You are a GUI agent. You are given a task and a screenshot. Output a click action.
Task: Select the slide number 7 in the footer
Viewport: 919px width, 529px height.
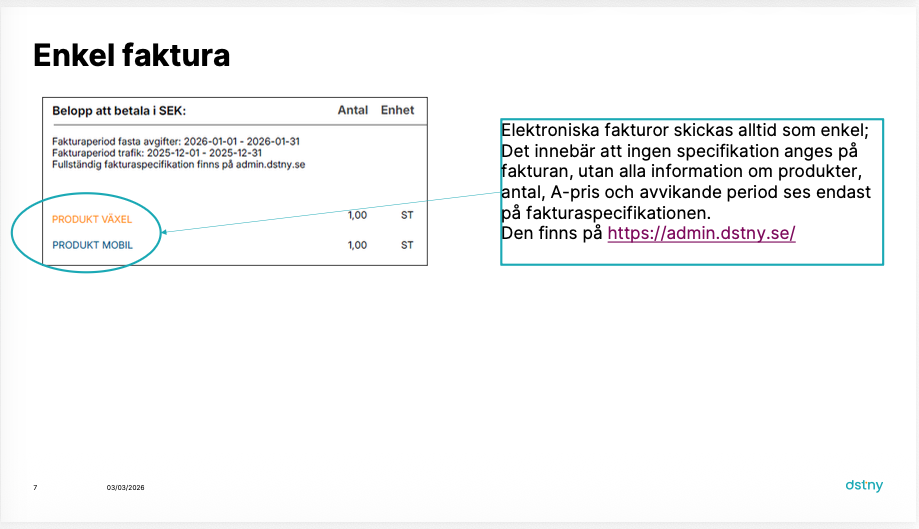coord(35,487)
